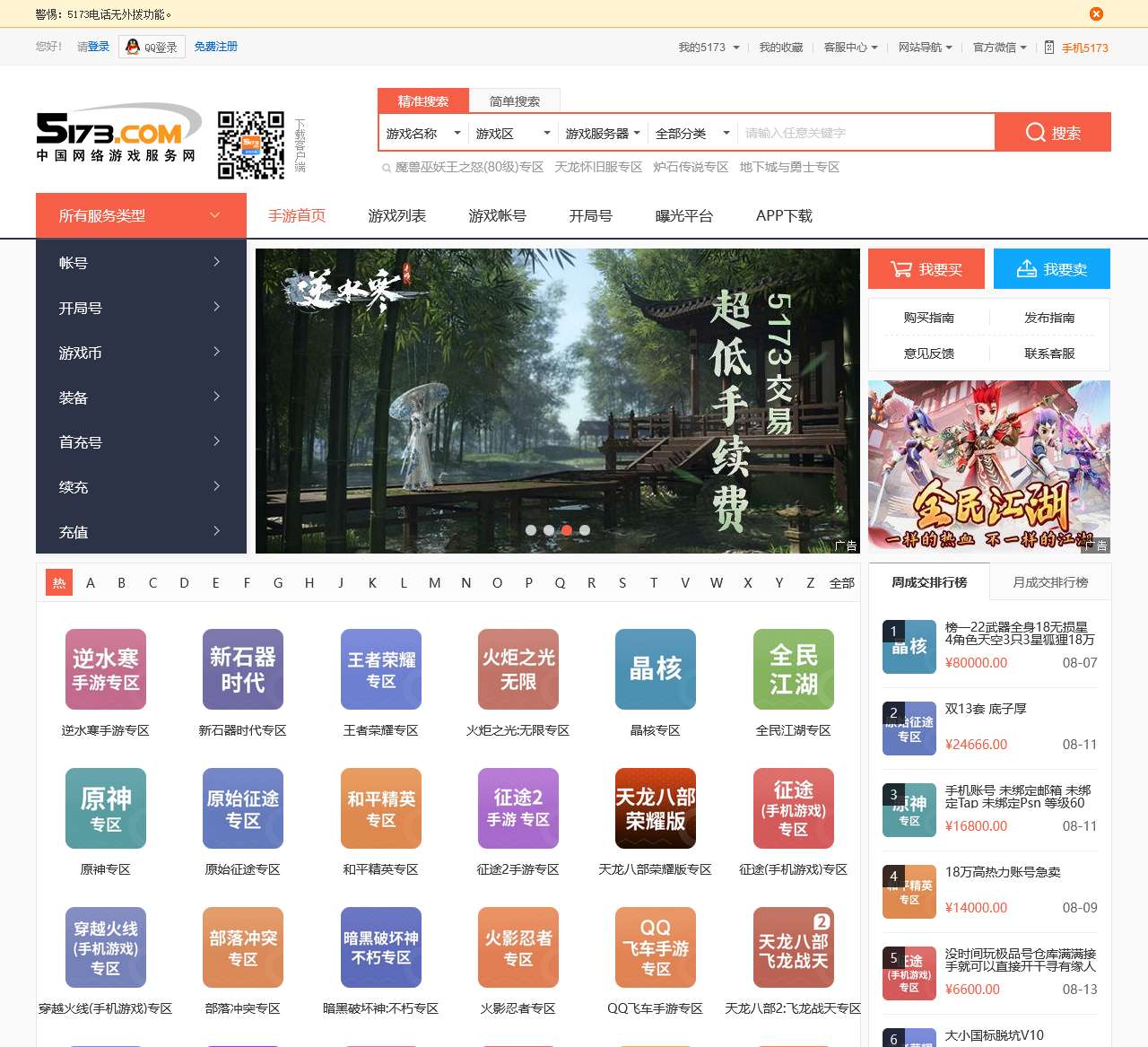Image resolution: width=1148 pixels, height=1047 pixels.
Task: Open the 和平精英专区 game icon
Action: coord(381,808)
